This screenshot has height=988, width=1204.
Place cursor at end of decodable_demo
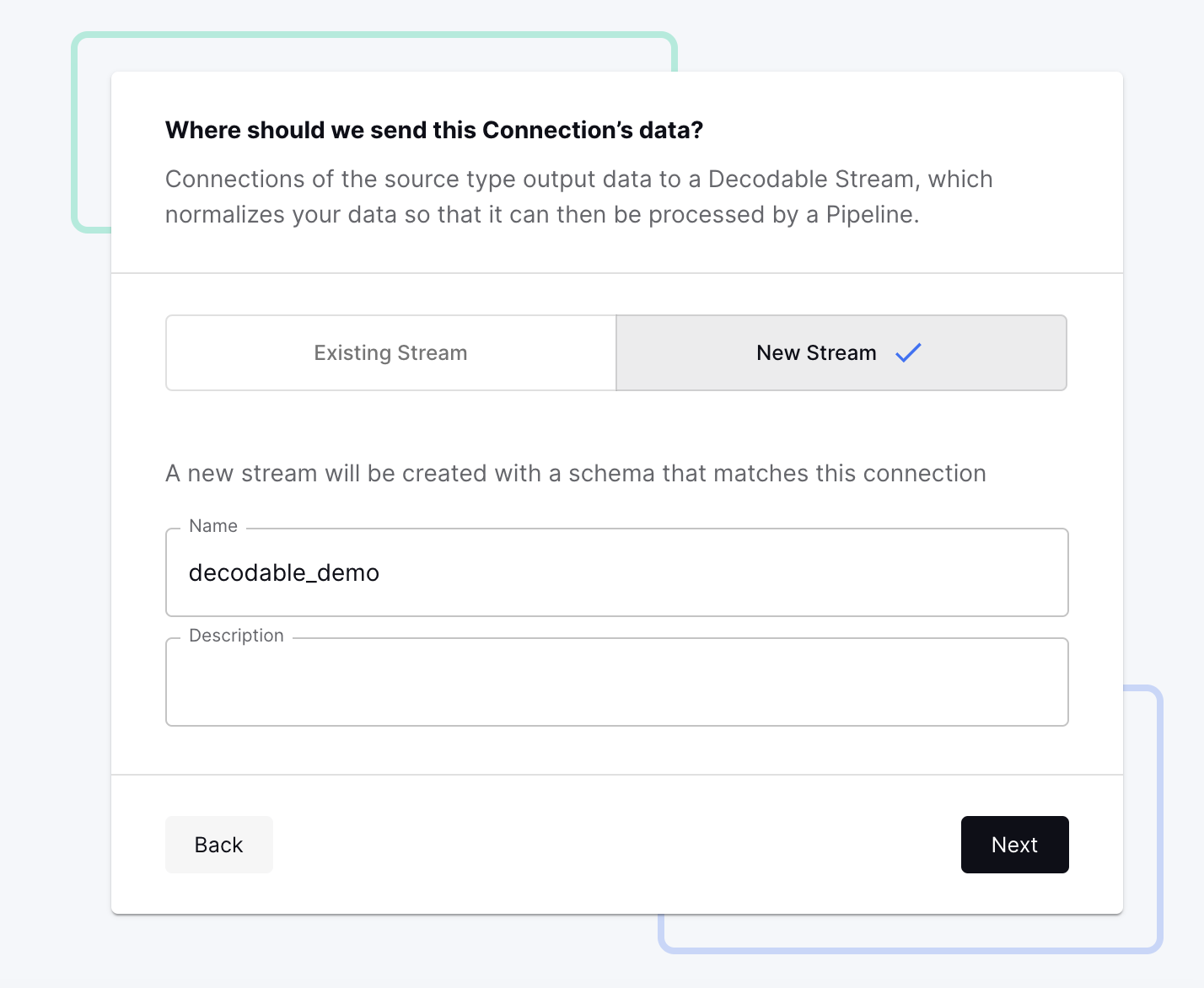click(x=381, y=573)
